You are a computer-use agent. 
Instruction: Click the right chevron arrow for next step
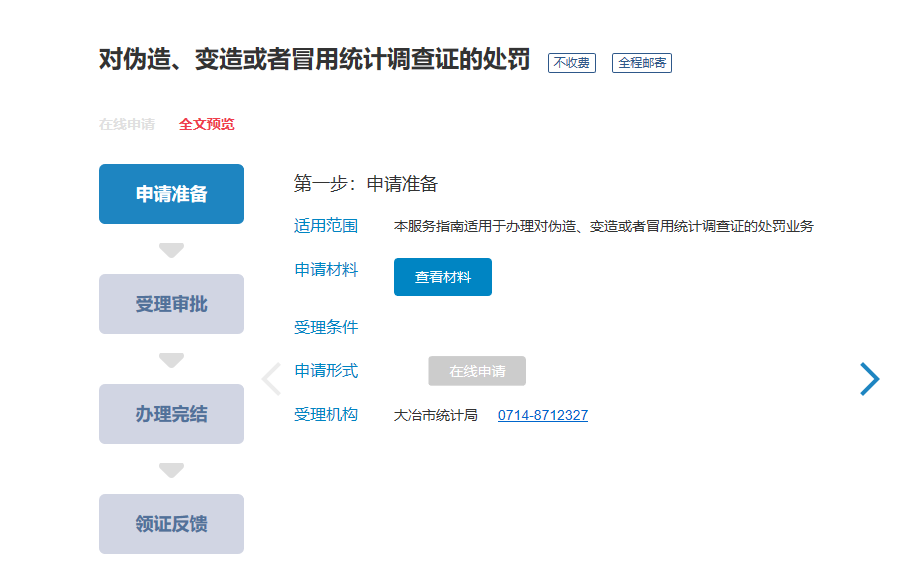pos(869,378)
